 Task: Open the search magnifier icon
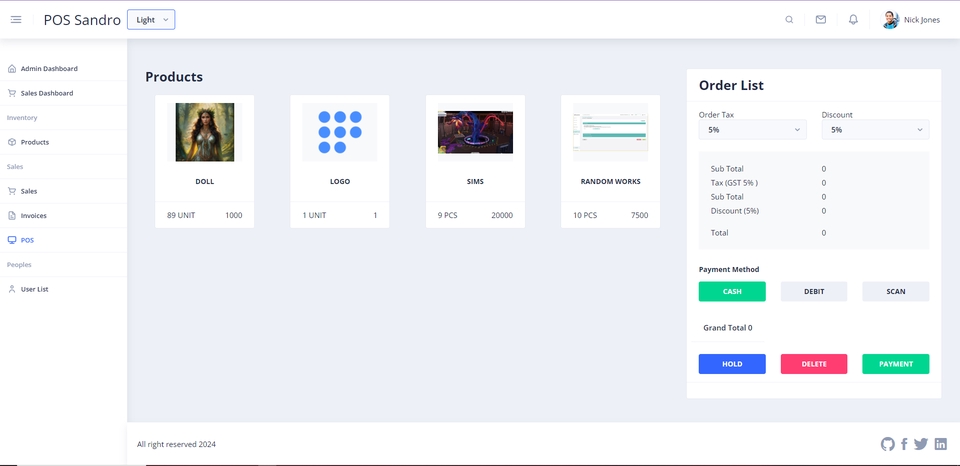pyautogui.click(x=789, y=20)
